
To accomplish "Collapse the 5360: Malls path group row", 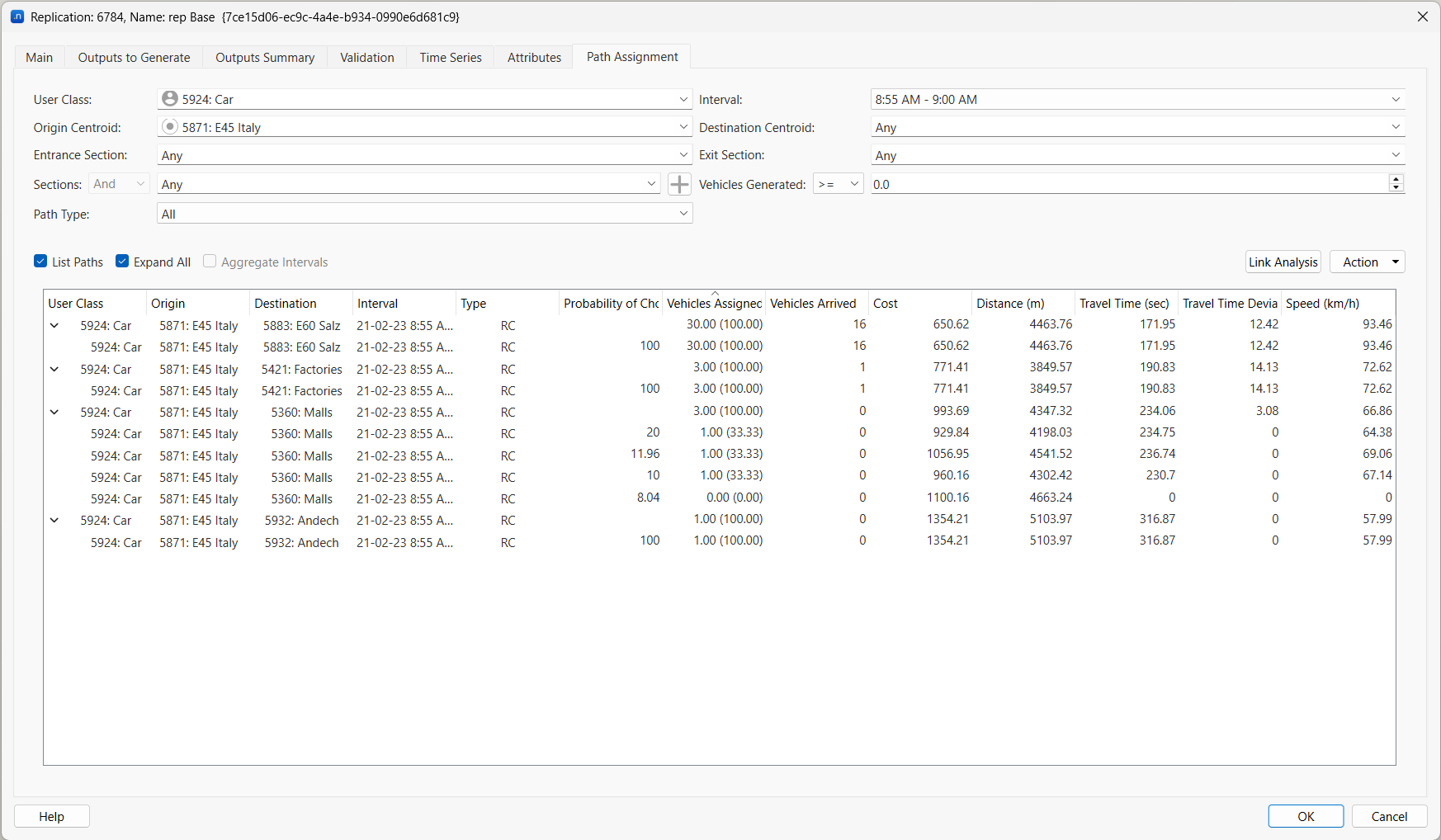I will [x=54, y=411].
